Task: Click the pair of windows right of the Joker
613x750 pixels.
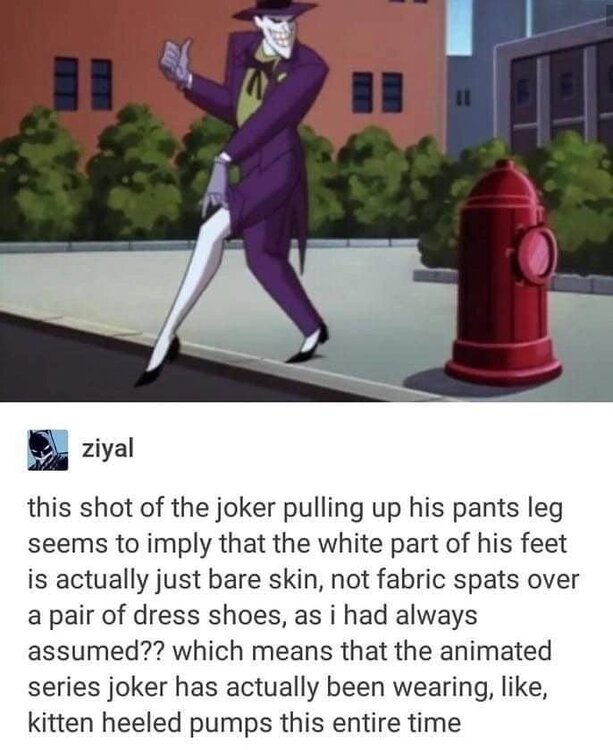Action: coord(377,92)
